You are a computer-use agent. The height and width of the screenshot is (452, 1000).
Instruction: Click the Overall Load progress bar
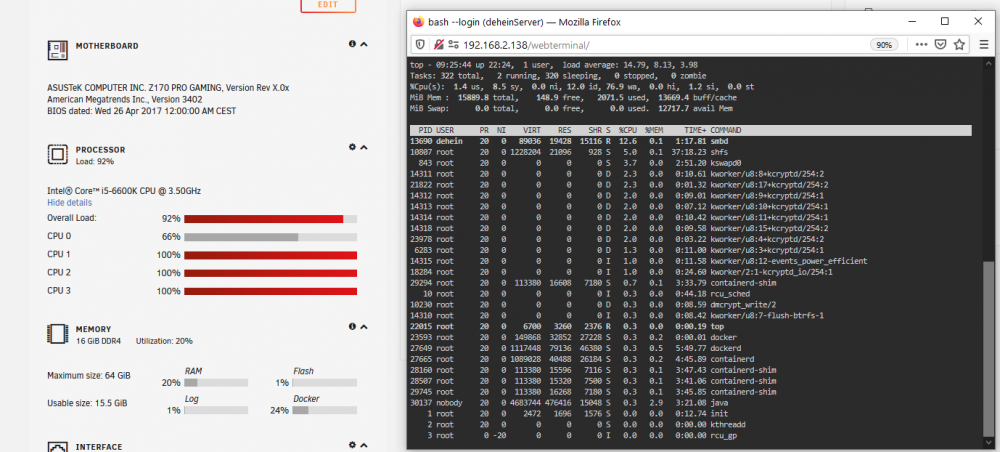click(270, 219)
